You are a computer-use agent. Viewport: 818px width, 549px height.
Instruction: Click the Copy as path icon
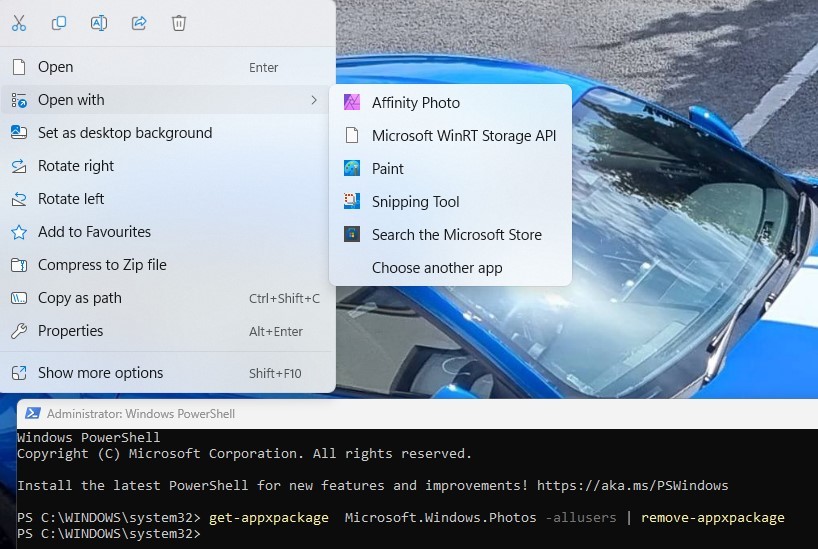[19, 298]
